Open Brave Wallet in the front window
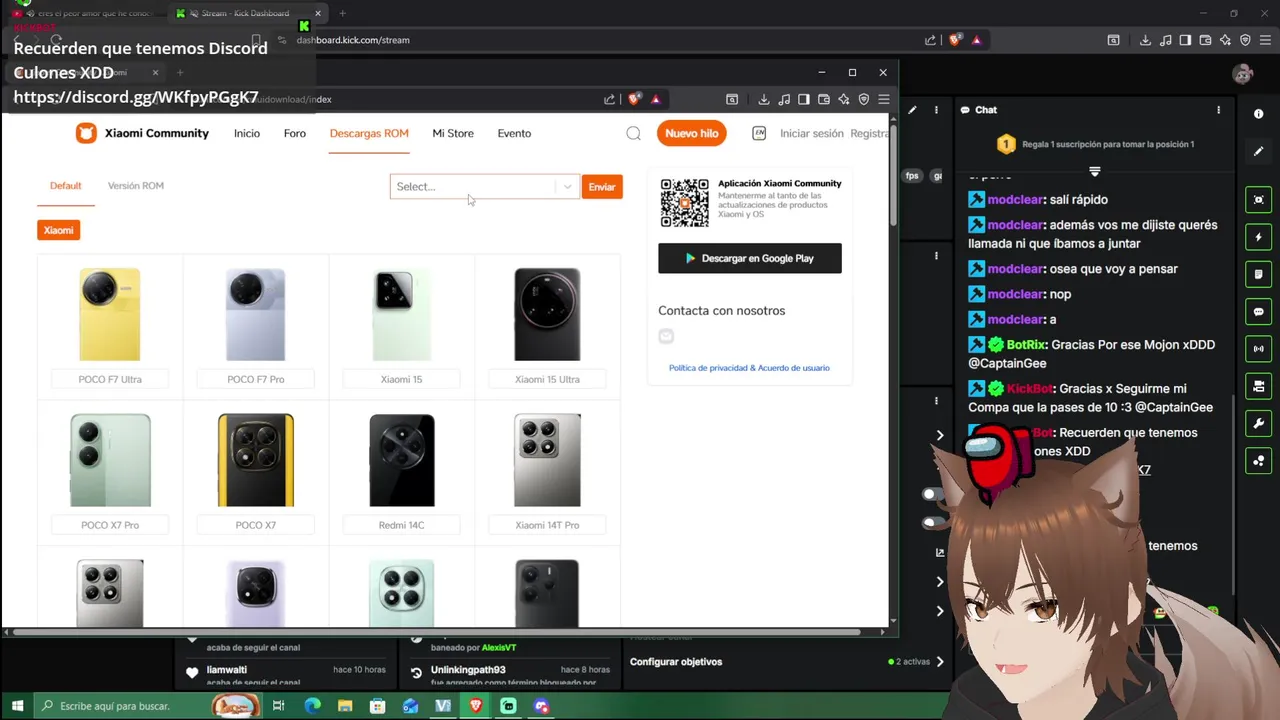The width and height of the screenshot is (1280, 720). point(824,99)
